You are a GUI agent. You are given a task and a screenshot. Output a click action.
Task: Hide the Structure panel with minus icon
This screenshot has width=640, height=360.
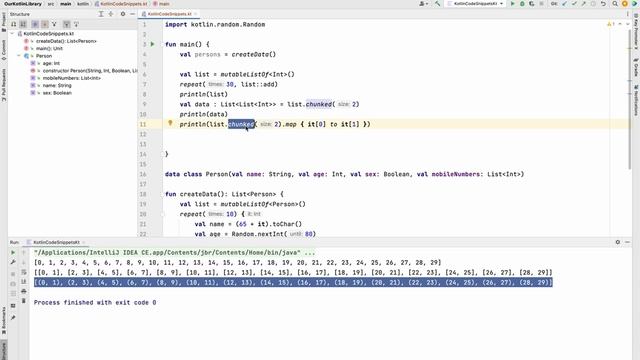[132, 14]
